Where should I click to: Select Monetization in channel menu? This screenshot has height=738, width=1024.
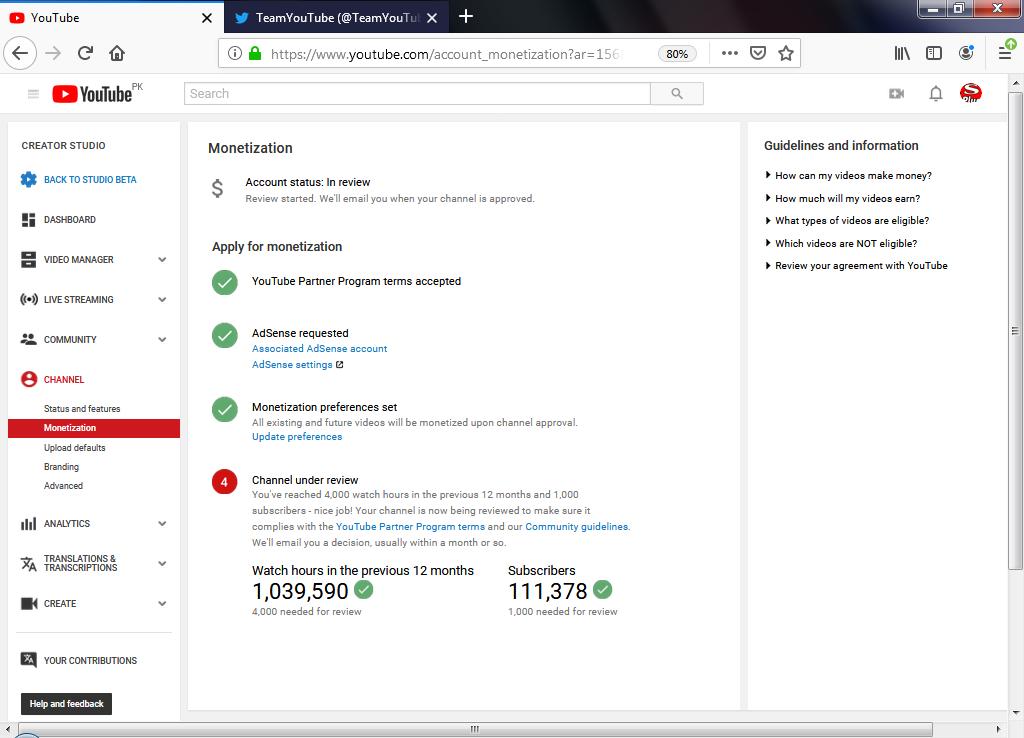coord(93,428)
